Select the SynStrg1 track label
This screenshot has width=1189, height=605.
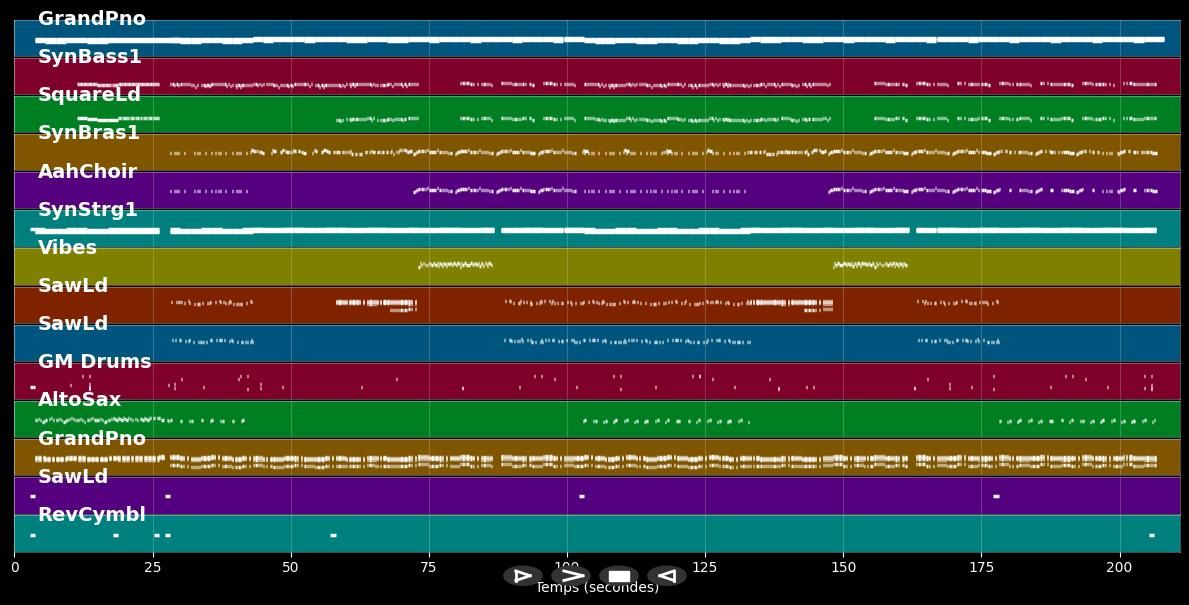pyautogui.click(x=88, y=209)
